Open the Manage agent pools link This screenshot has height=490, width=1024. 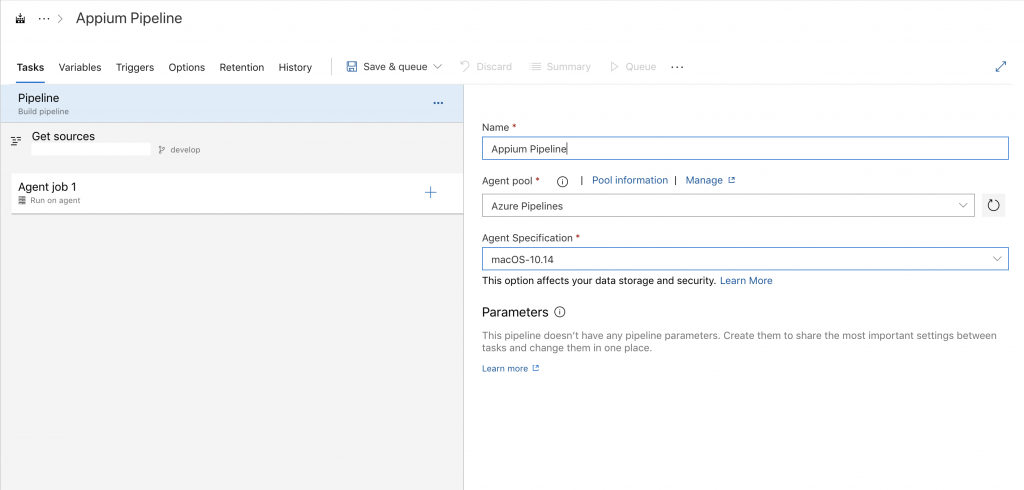tap(710, 180)
